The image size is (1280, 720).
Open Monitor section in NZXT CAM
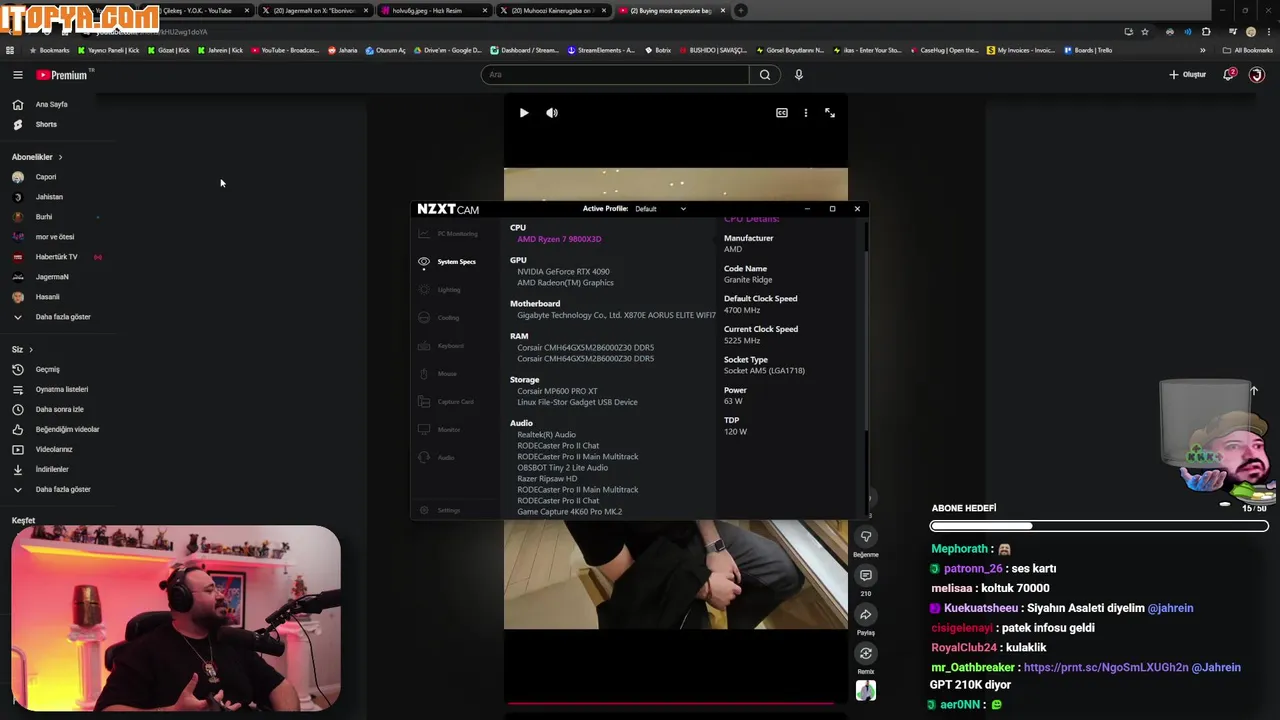440,430
